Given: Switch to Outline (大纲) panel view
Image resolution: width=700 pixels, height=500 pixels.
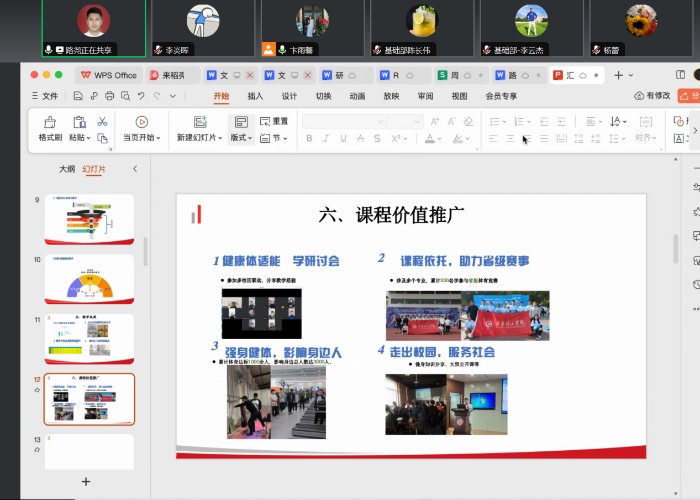Looking at the screenshot, I should point(67,170).
